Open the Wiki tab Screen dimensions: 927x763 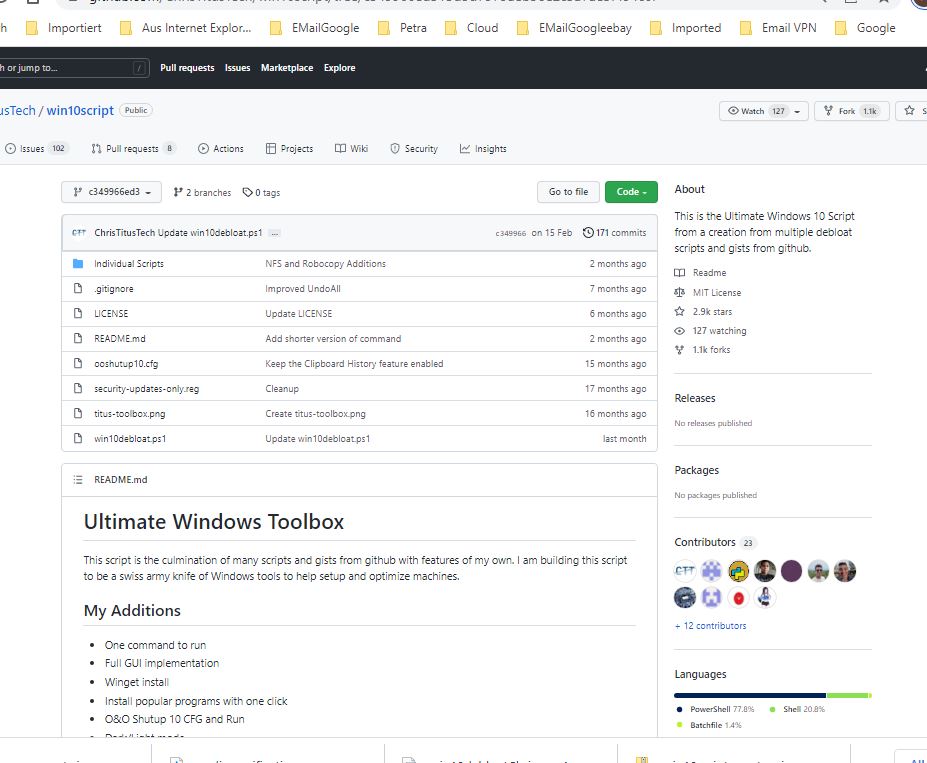pos(351,149)
